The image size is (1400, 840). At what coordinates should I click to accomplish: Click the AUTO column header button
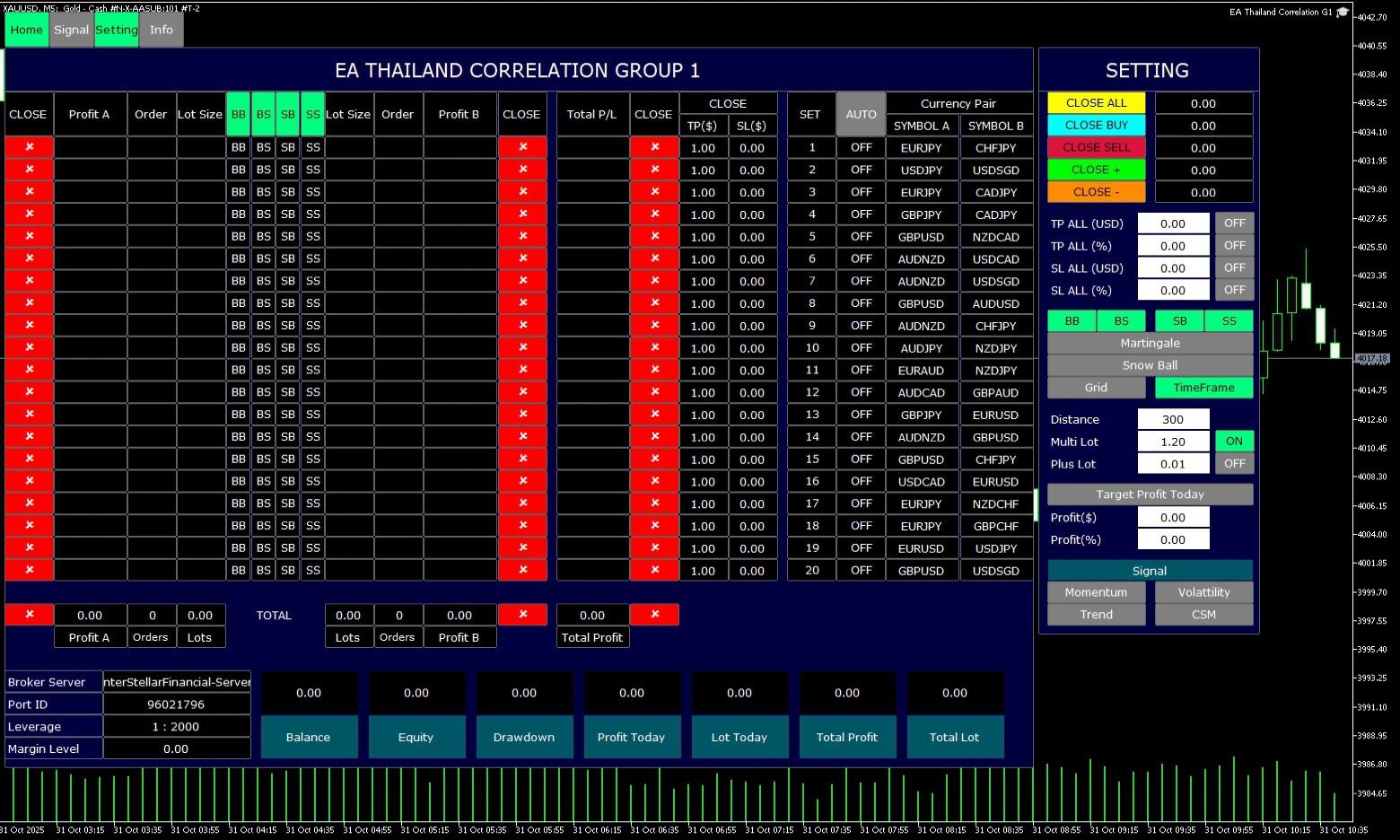861,114
